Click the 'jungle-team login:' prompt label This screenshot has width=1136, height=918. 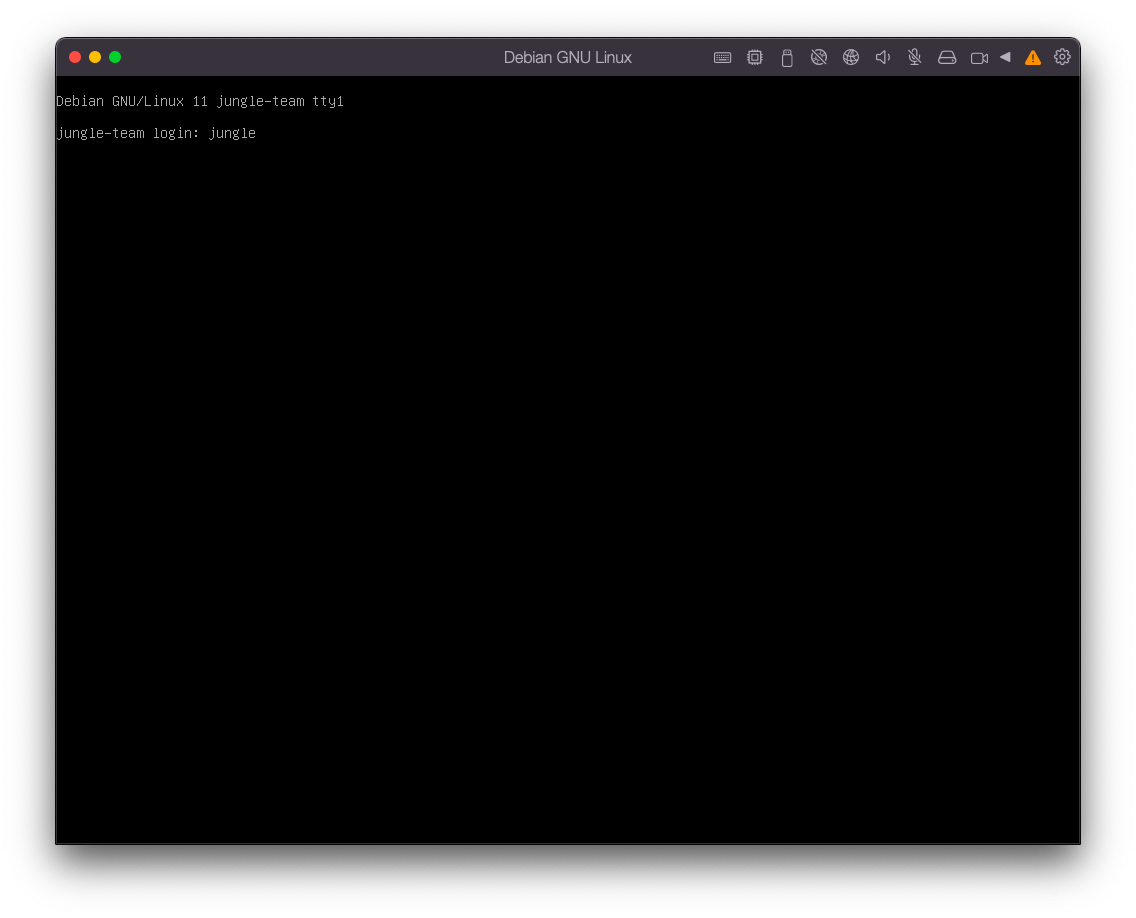pyautogui.click(x=128, y=133)
